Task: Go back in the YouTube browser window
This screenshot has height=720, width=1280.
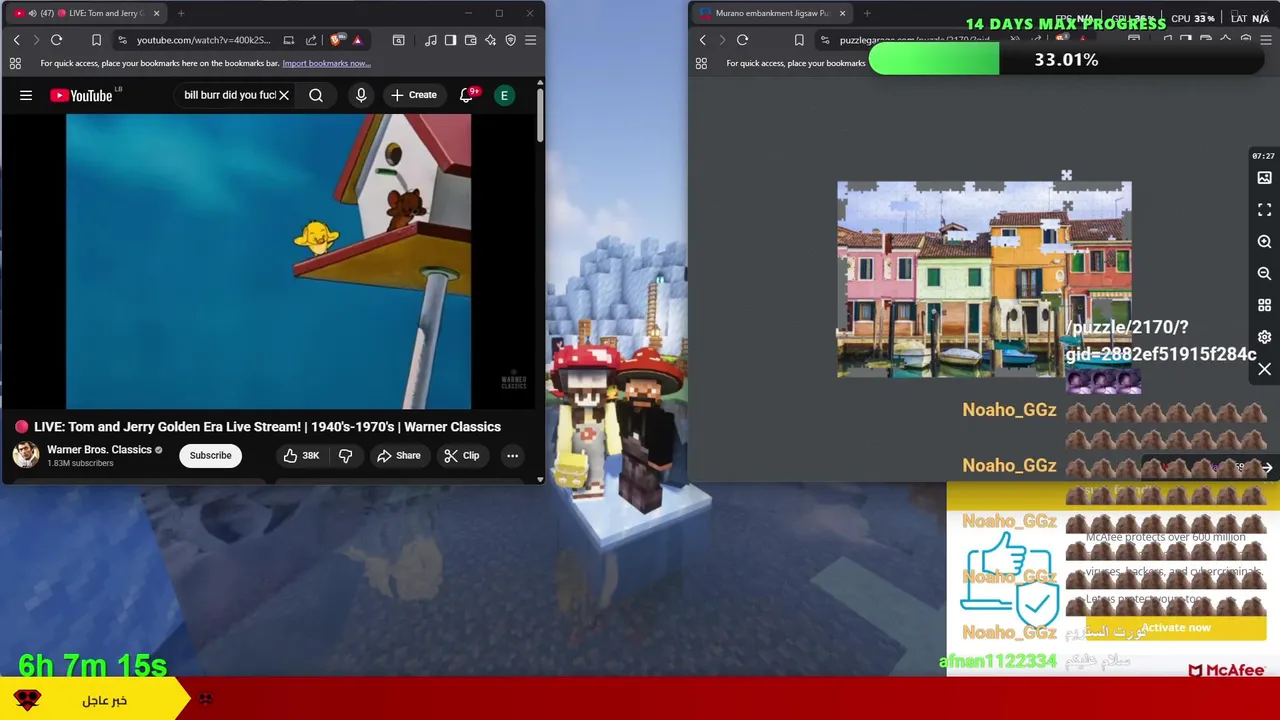Action: pos(17,40)
